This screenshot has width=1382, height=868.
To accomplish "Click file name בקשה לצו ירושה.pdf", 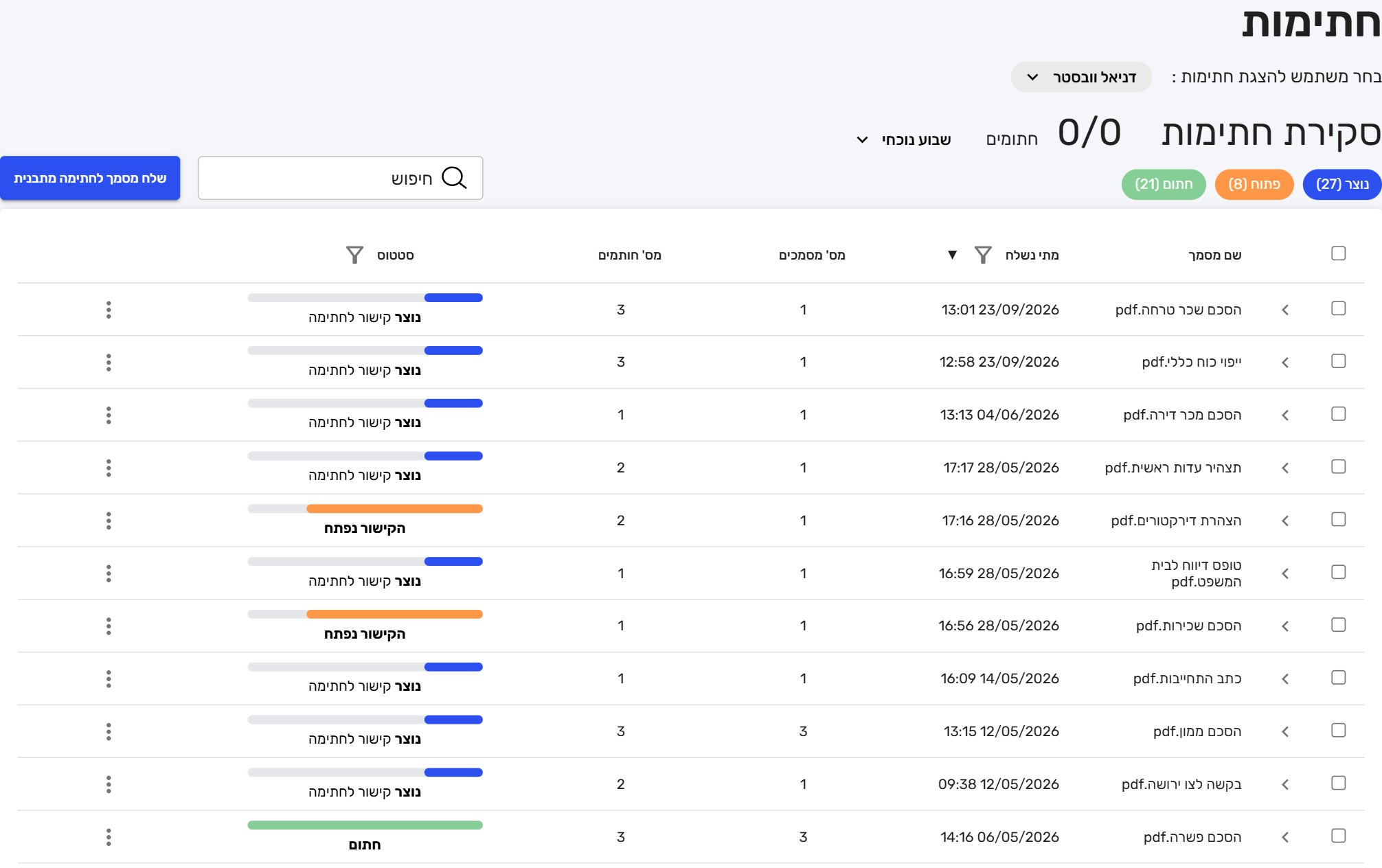I will tap(1181, 784).
